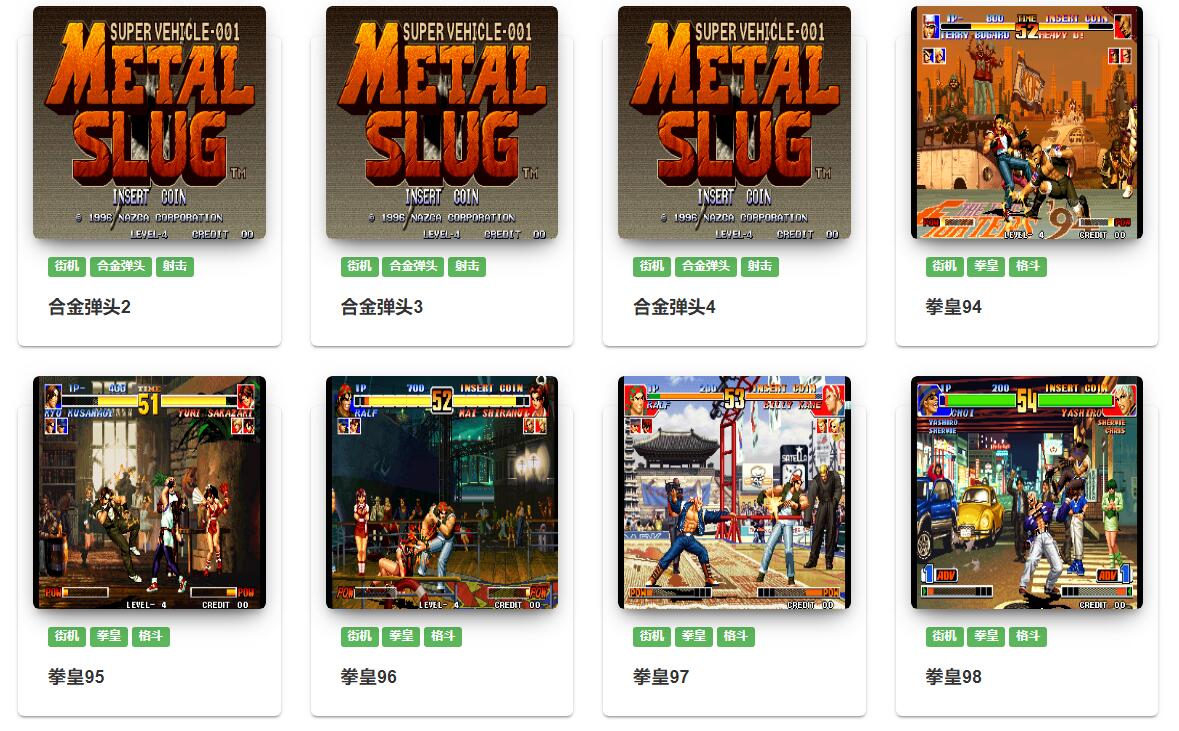Select the 街机 tag under 拳皇96

pyautogui.click(x=359, y=636)
